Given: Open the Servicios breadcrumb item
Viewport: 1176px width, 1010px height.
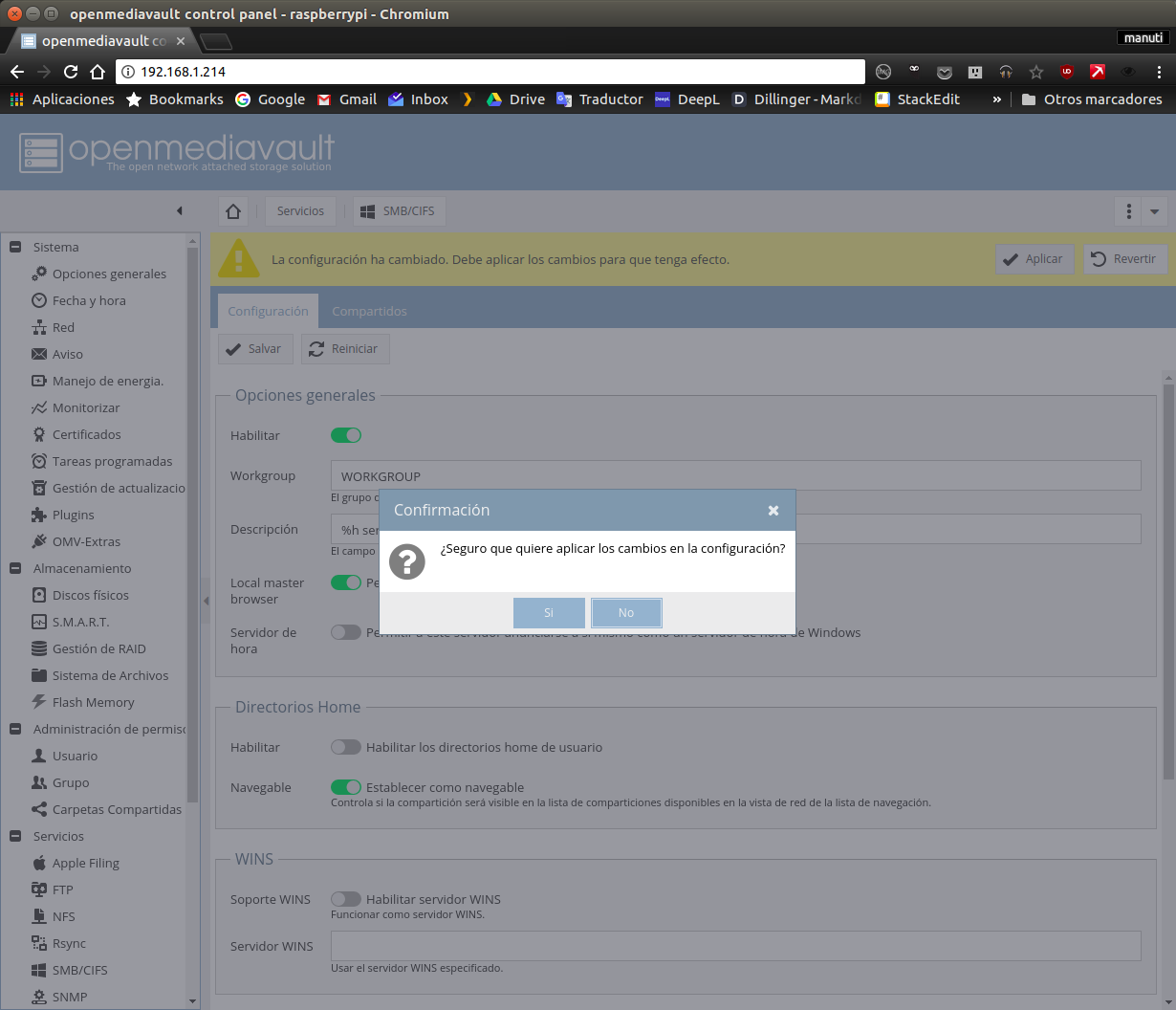Looking at the screenshot, I should tap(300, 211).
